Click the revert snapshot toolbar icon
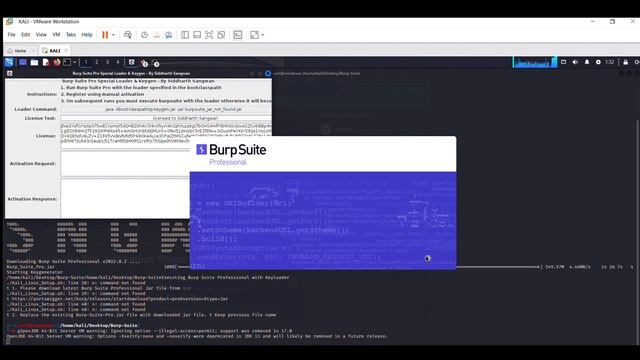 tap(156, 35)
